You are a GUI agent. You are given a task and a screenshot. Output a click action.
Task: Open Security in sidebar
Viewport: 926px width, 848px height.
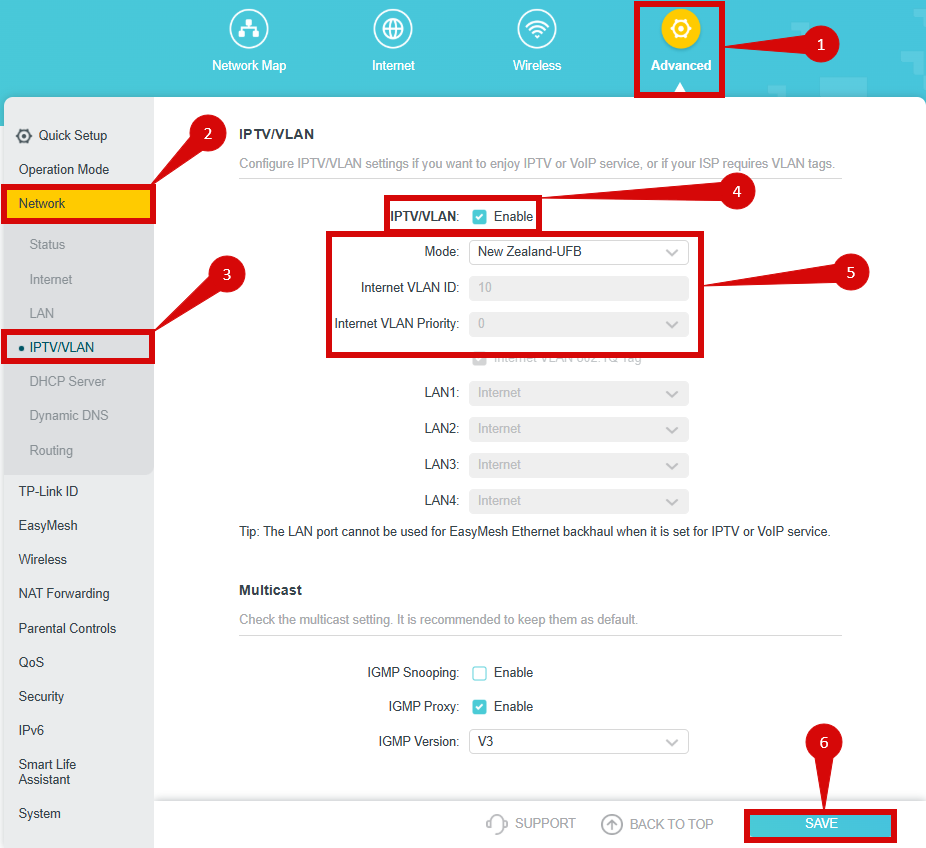click(41, 697)
